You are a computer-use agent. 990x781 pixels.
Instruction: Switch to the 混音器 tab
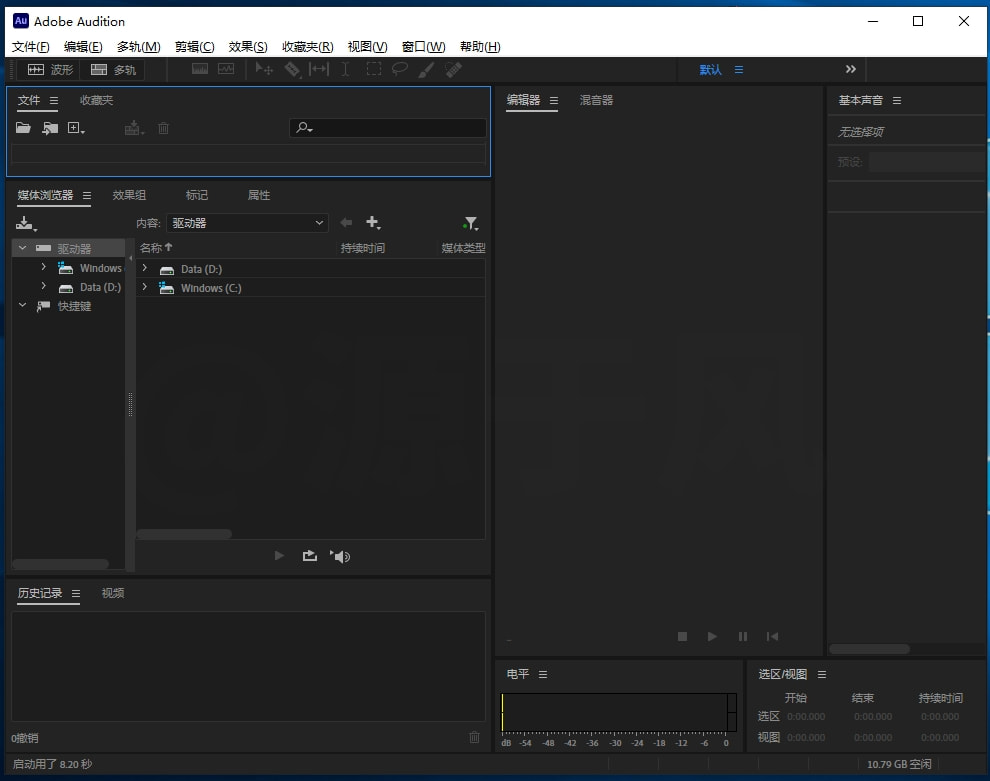tap(596, 100)
